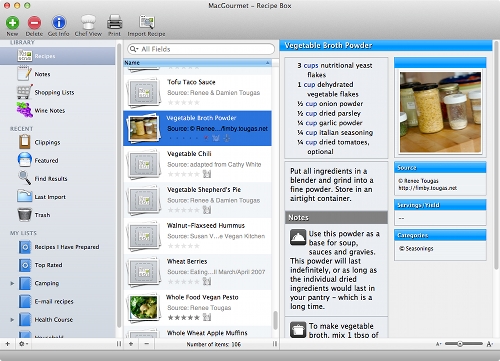The width and height of the screenshot is (500, 361).
Task: Open the fimby.tougas.net source link
Action: point(427,188)
